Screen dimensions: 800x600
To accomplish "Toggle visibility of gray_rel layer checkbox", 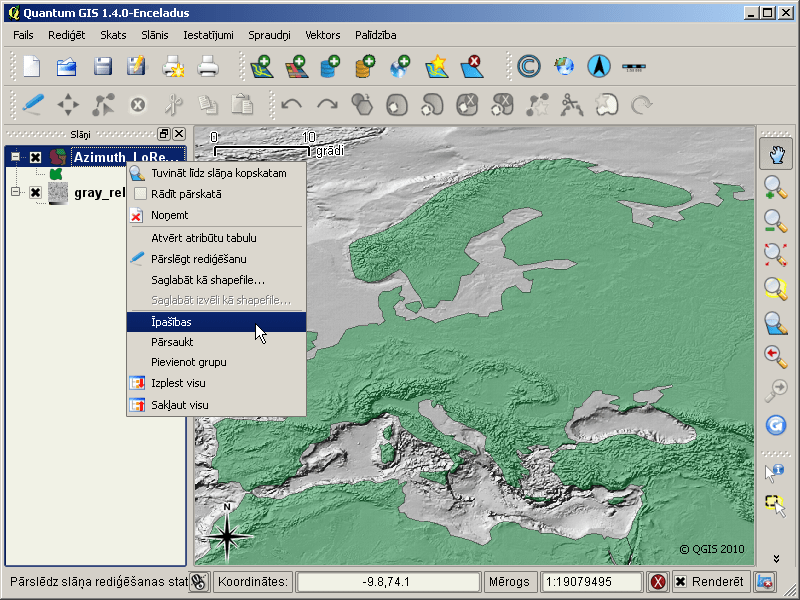I will (35, 192).
